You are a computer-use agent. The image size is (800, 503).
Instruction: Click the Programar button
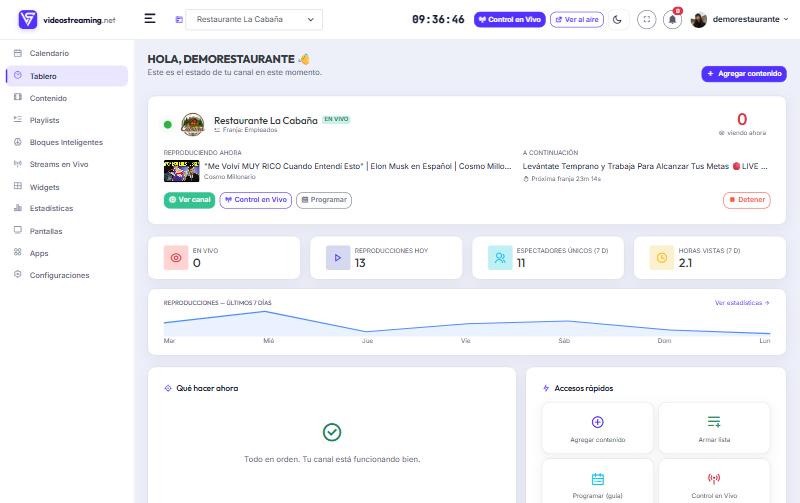tap(324, 200)
